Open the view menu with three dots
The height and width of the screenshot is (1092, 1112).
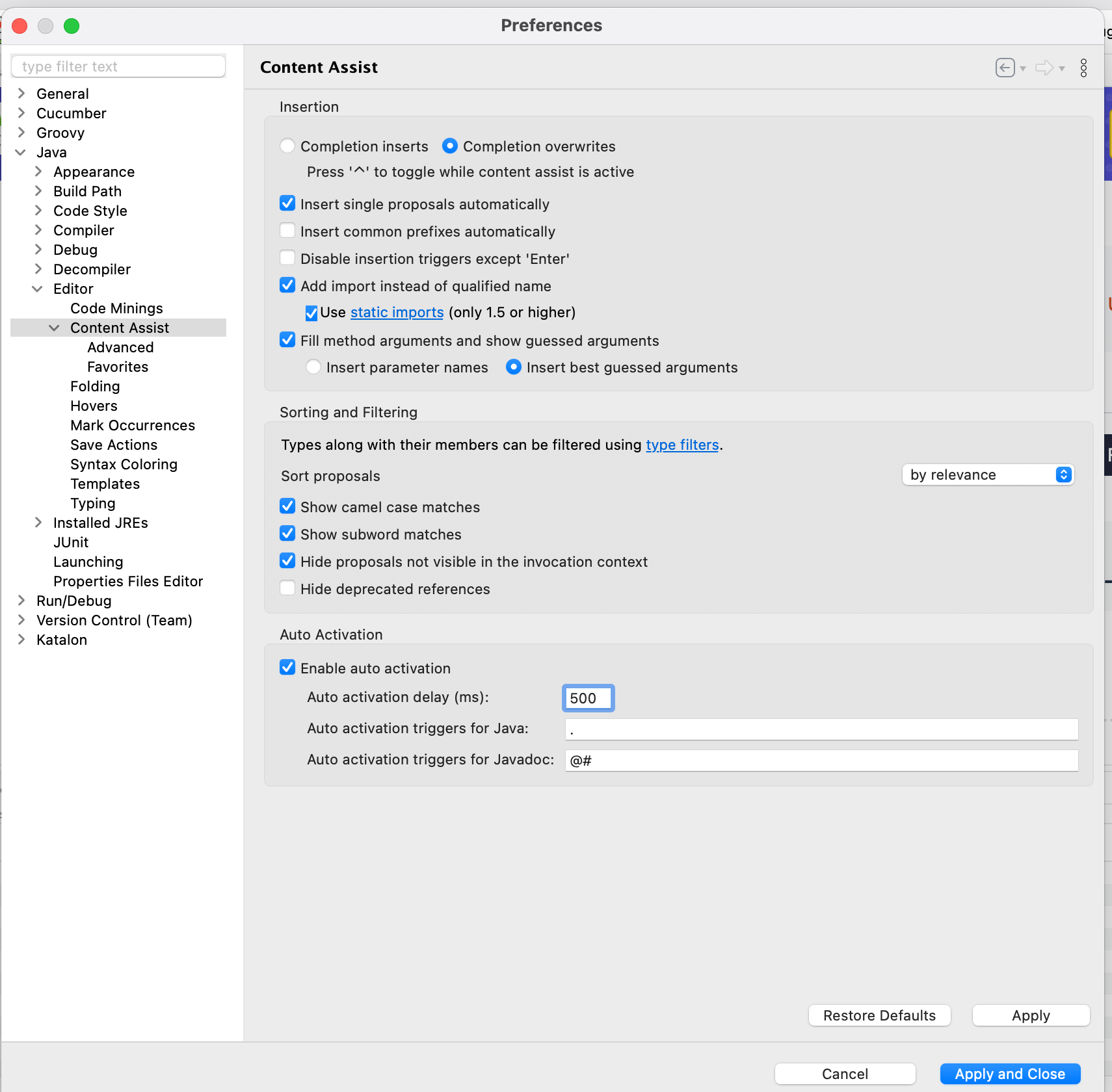pos(1083,68)
